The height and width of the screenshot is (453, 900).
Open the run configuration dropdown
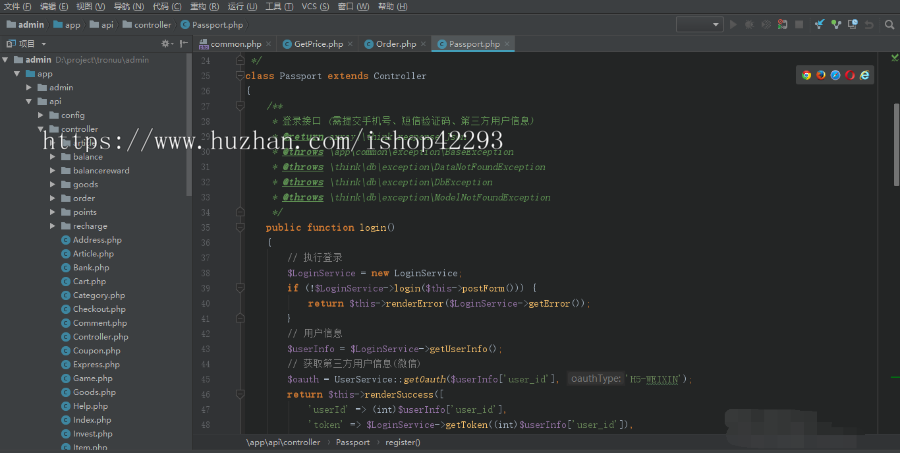tap(699, 25)
